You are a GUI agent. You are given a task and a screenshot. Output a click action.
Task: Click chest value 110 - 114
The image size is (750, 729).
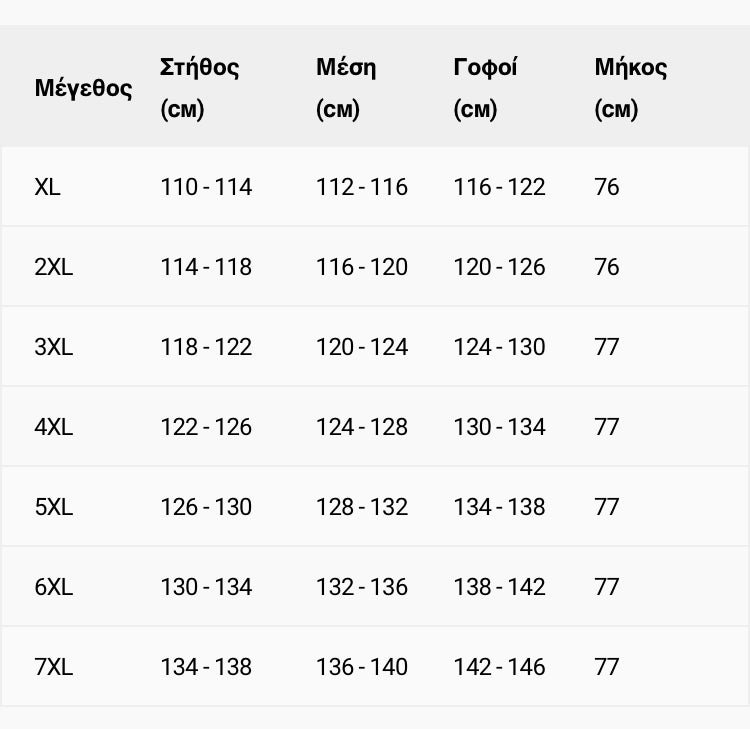coord(206,187)
